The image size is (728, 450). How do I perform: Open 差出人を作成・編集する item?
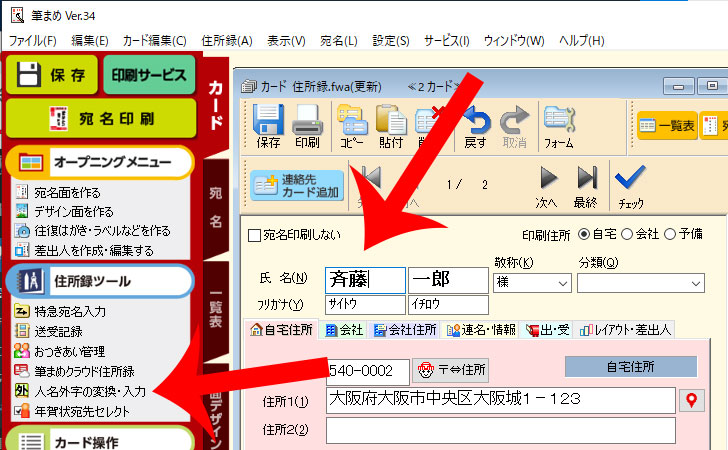(84, 251)
